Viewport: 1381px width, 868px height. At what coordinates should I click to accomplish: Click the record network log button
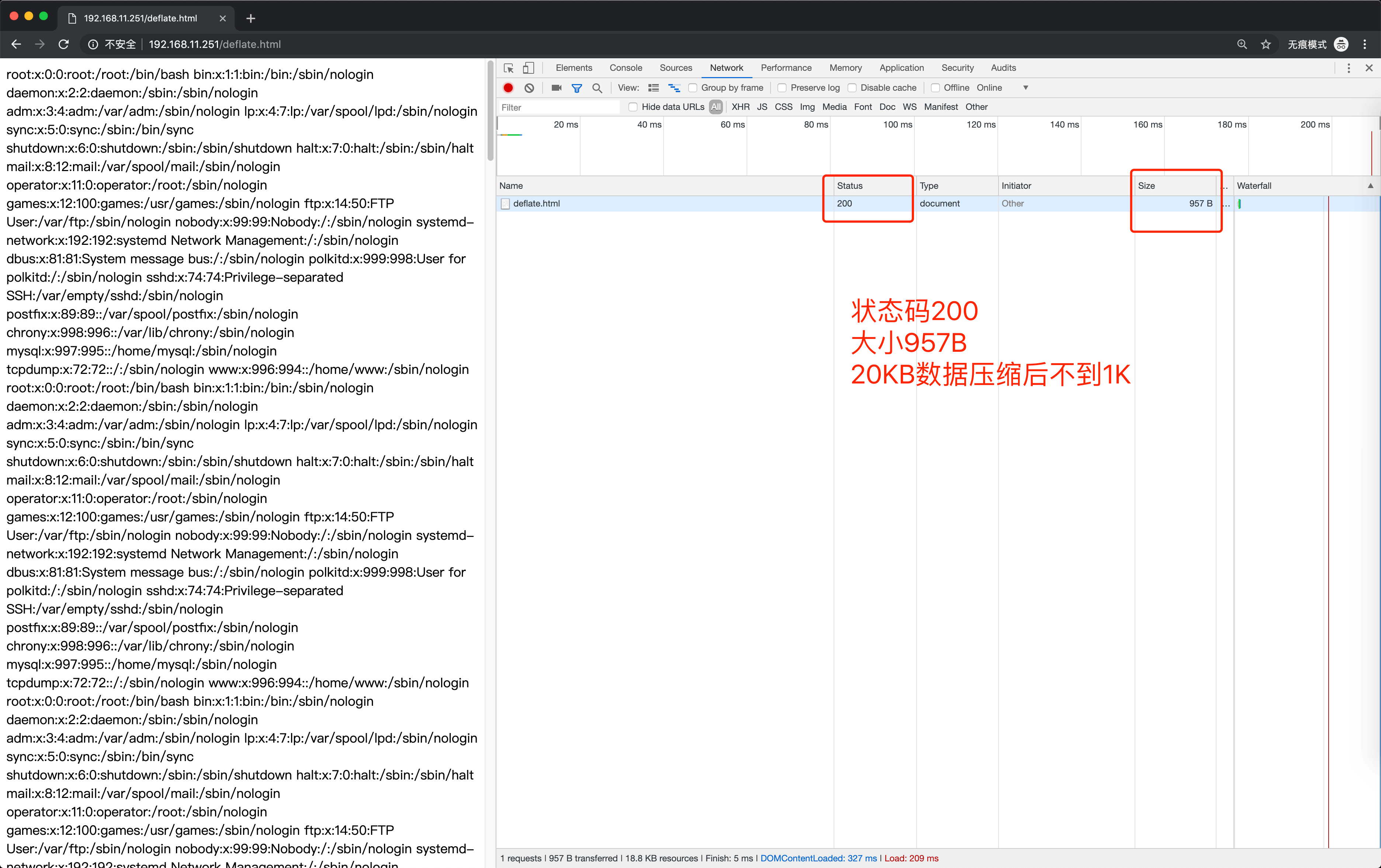pyautogui.click(x=508, y=88)
